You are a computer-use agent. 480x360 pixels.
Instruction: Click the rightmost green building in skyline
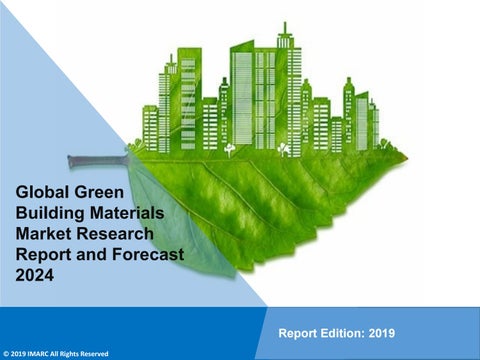[374, 124]
